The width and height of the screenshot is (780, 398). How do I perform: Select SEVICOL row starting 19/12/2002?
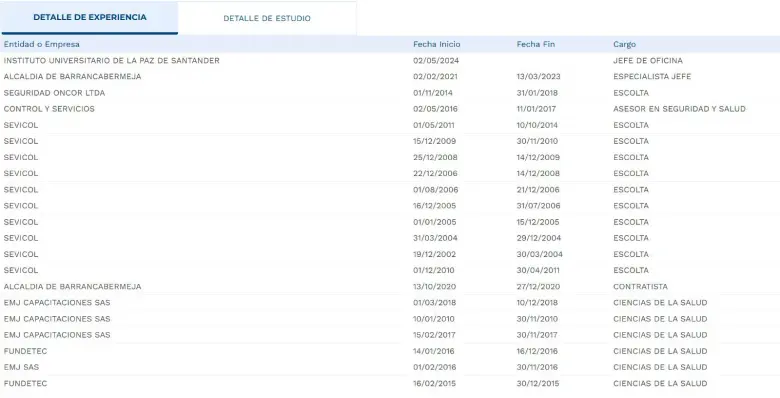tap(21, 254)
